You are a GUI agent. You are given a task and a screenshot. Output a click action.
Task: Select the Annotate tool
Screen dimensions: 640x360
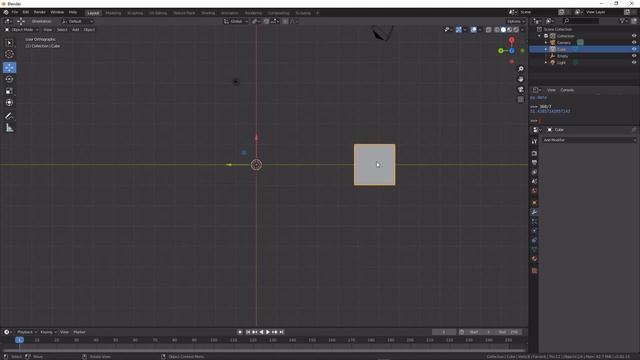[9, 116]
